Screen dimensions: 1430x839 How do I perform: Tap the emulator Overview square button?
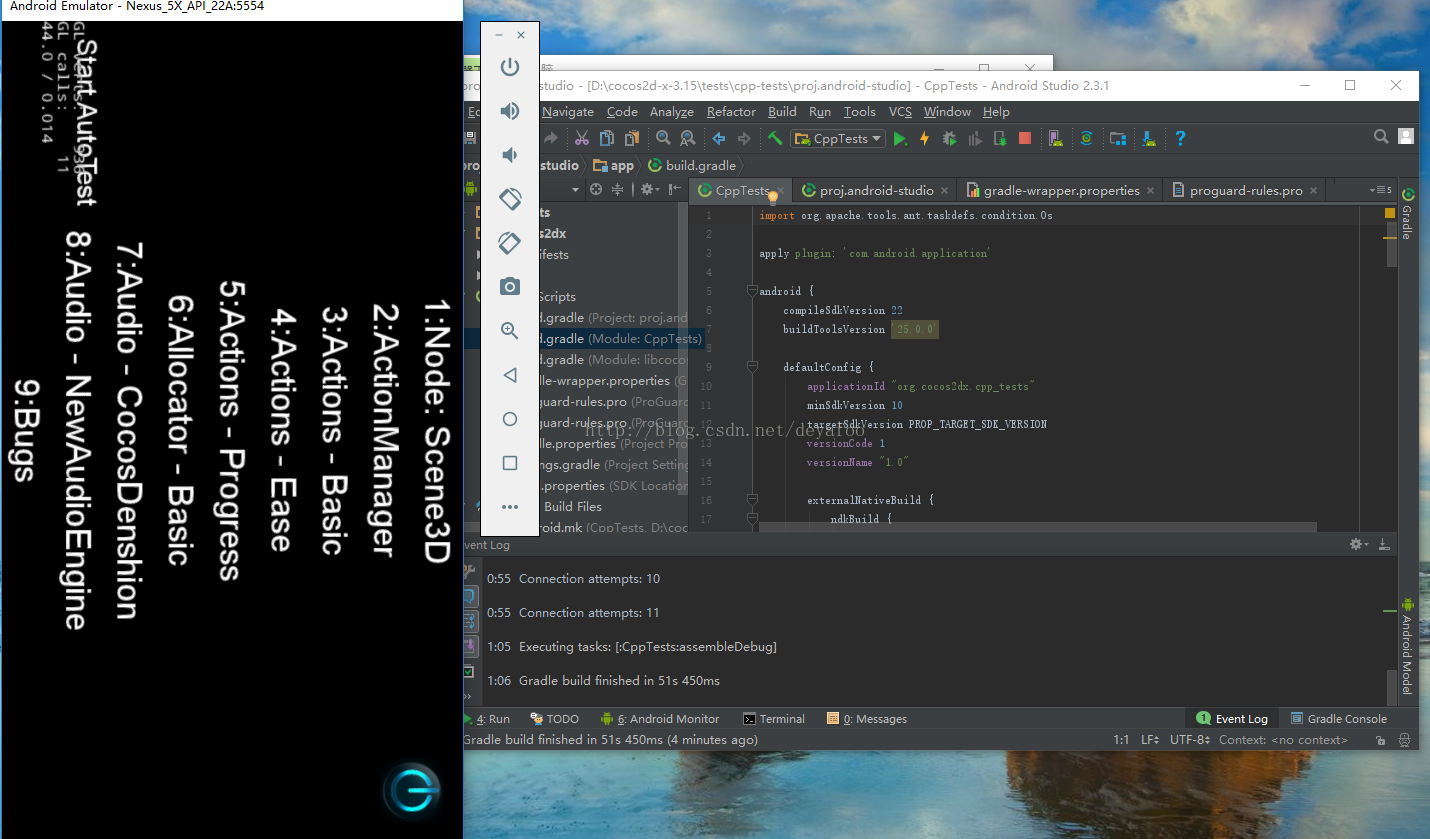[510, 463]
